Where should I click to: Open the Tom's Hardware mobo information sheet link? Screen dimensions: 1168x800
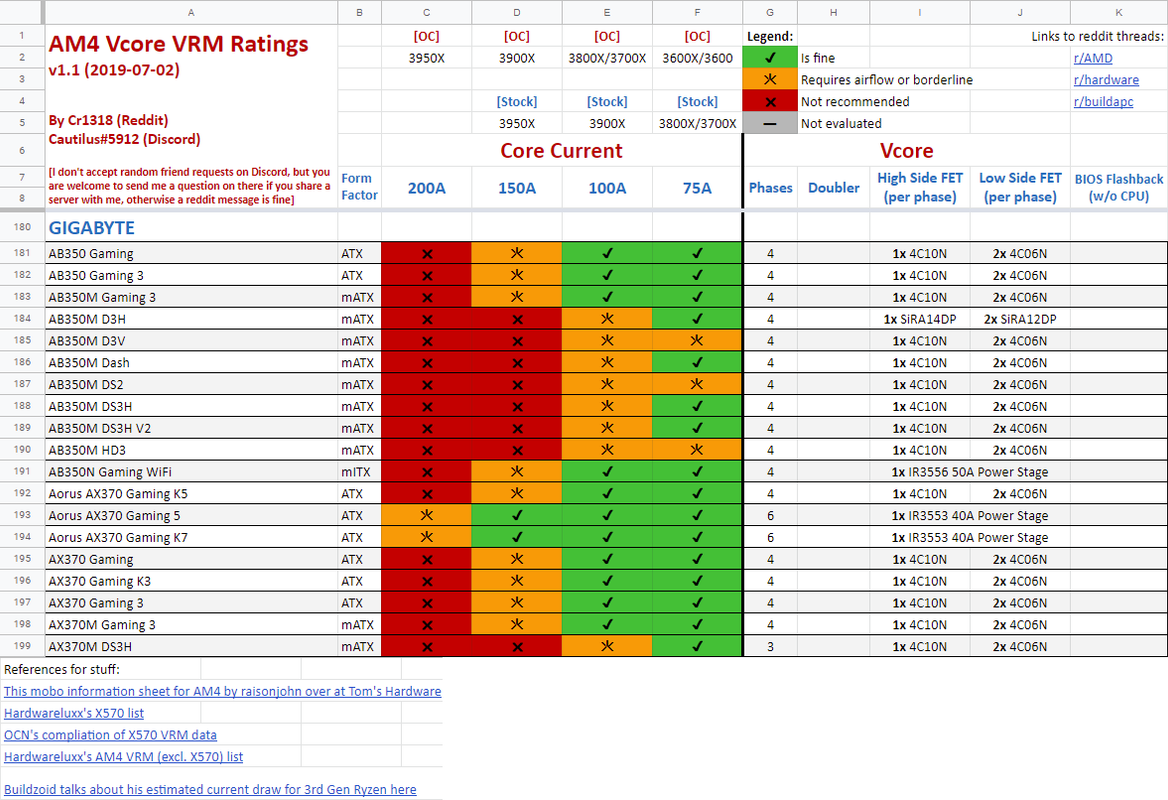(x=222, y=691)
